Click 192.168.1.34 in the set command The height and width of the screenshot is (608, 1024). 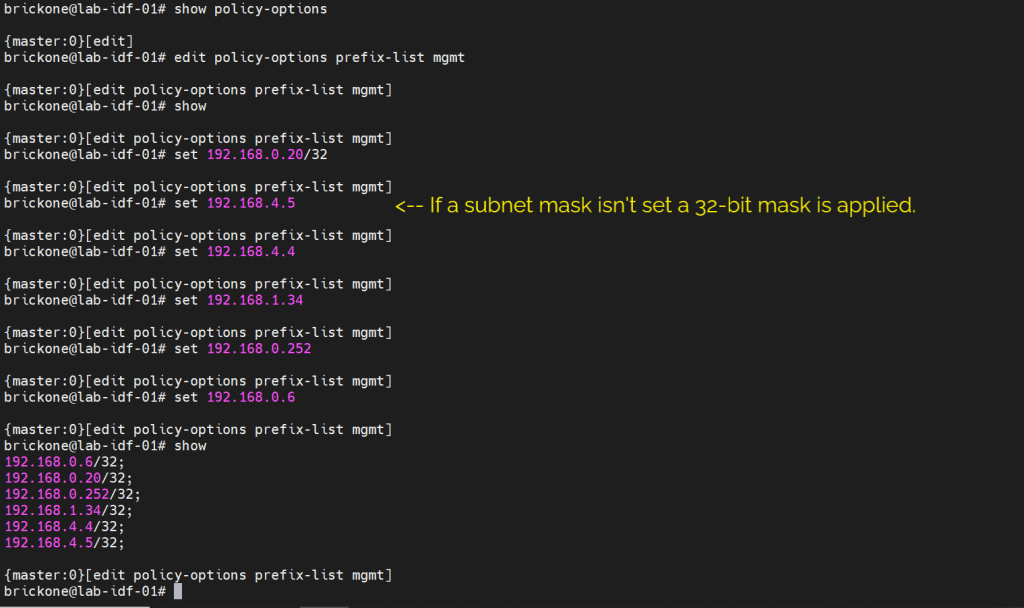coord(255,300)
